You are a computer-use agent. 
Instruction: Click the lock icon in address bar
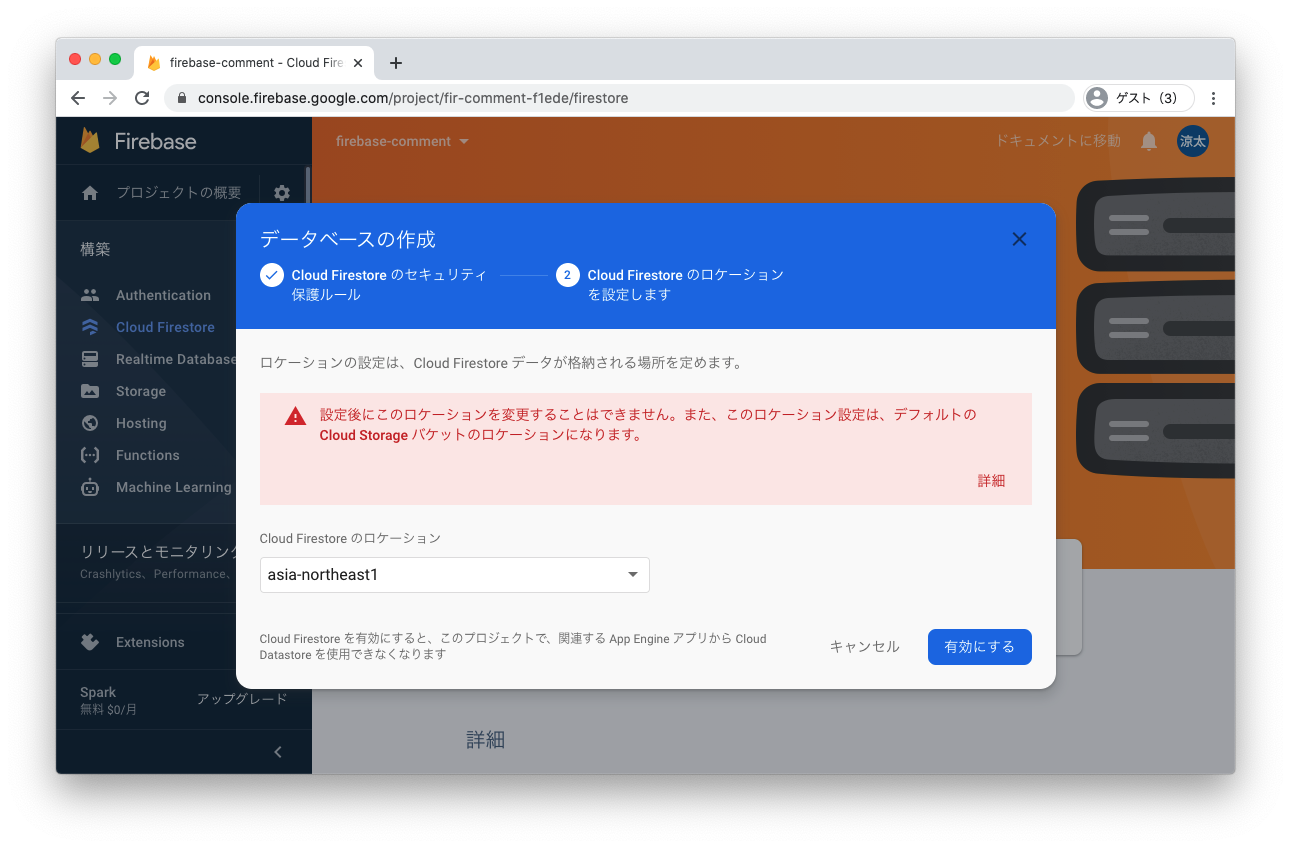point(182,98)
